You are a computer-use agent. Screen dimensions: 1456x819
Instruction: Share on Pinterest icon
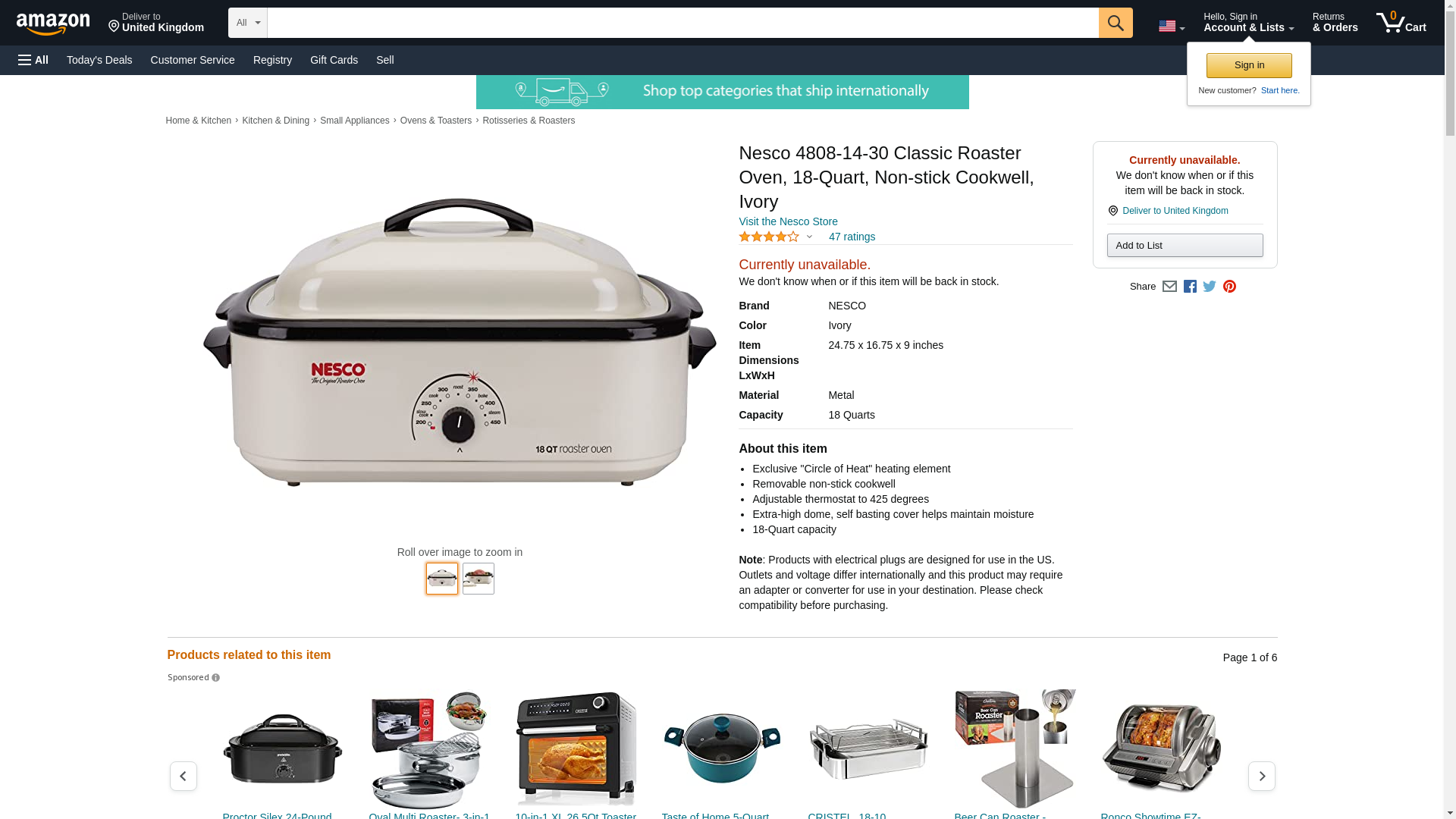pos(1229,287)
